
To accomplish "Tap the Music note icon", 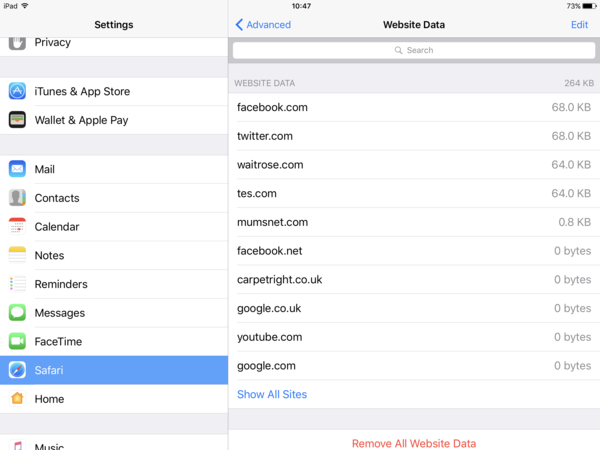I will click(17, 444).
